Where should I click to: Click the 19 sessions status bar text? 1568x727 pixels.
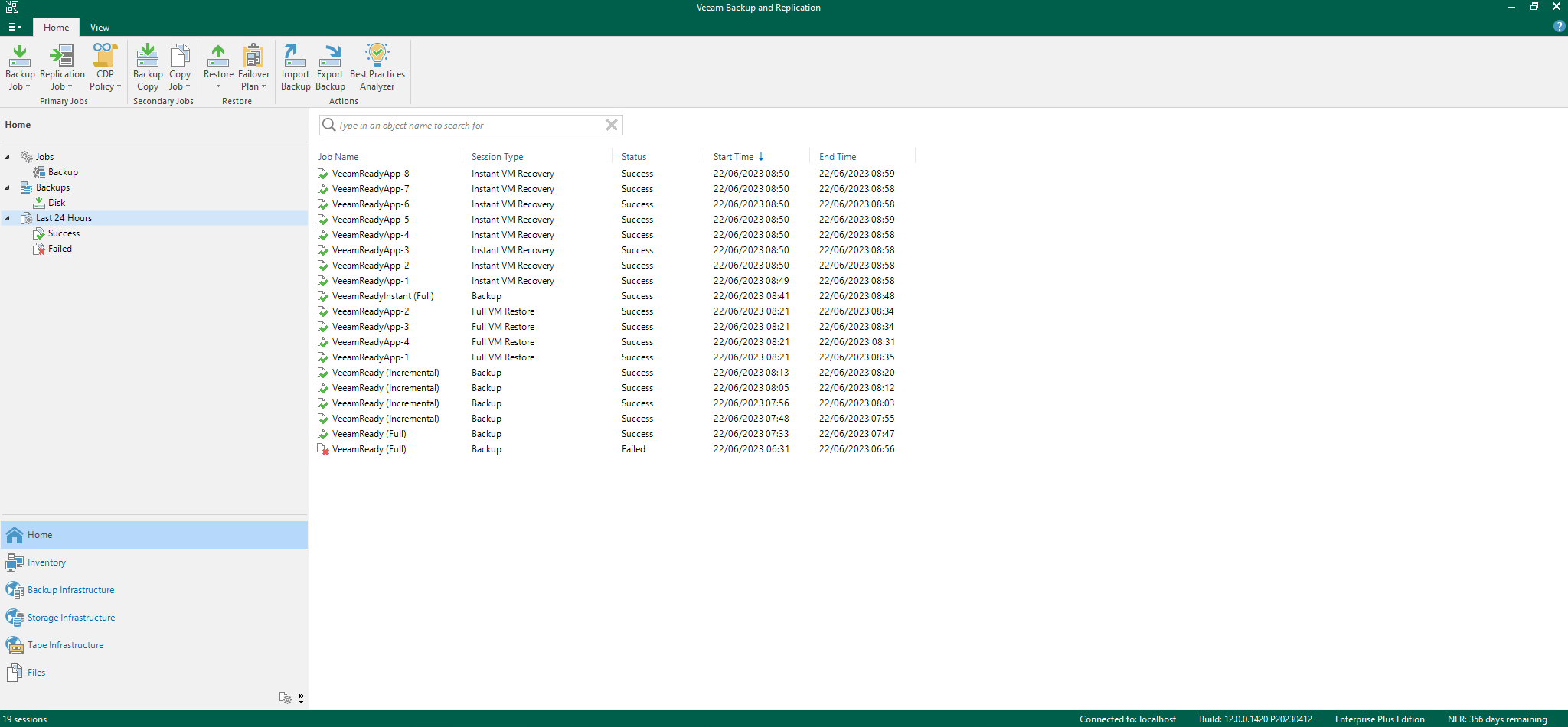(25, 719)
